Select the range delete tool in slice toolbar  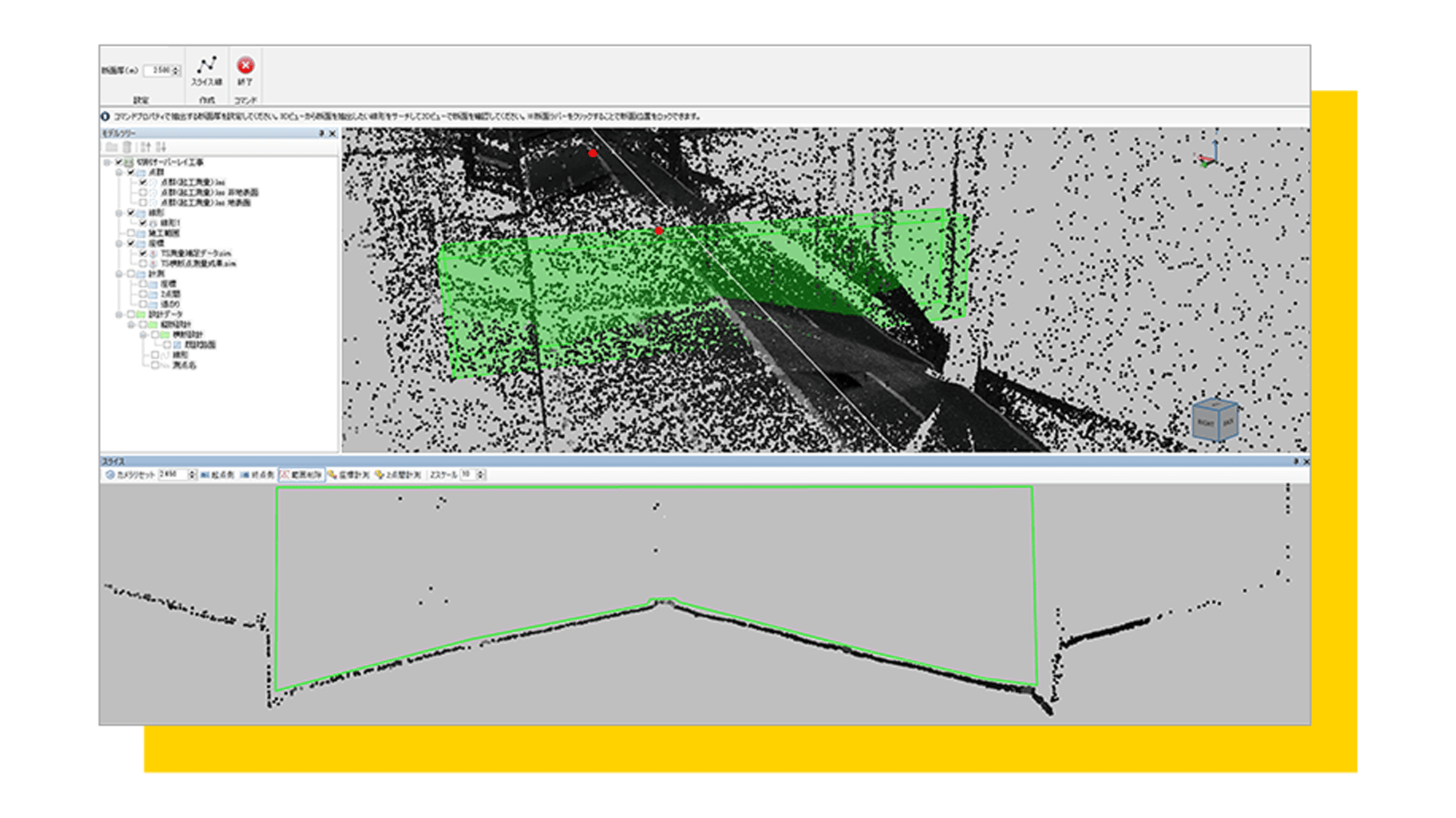[x=301, y=474]
